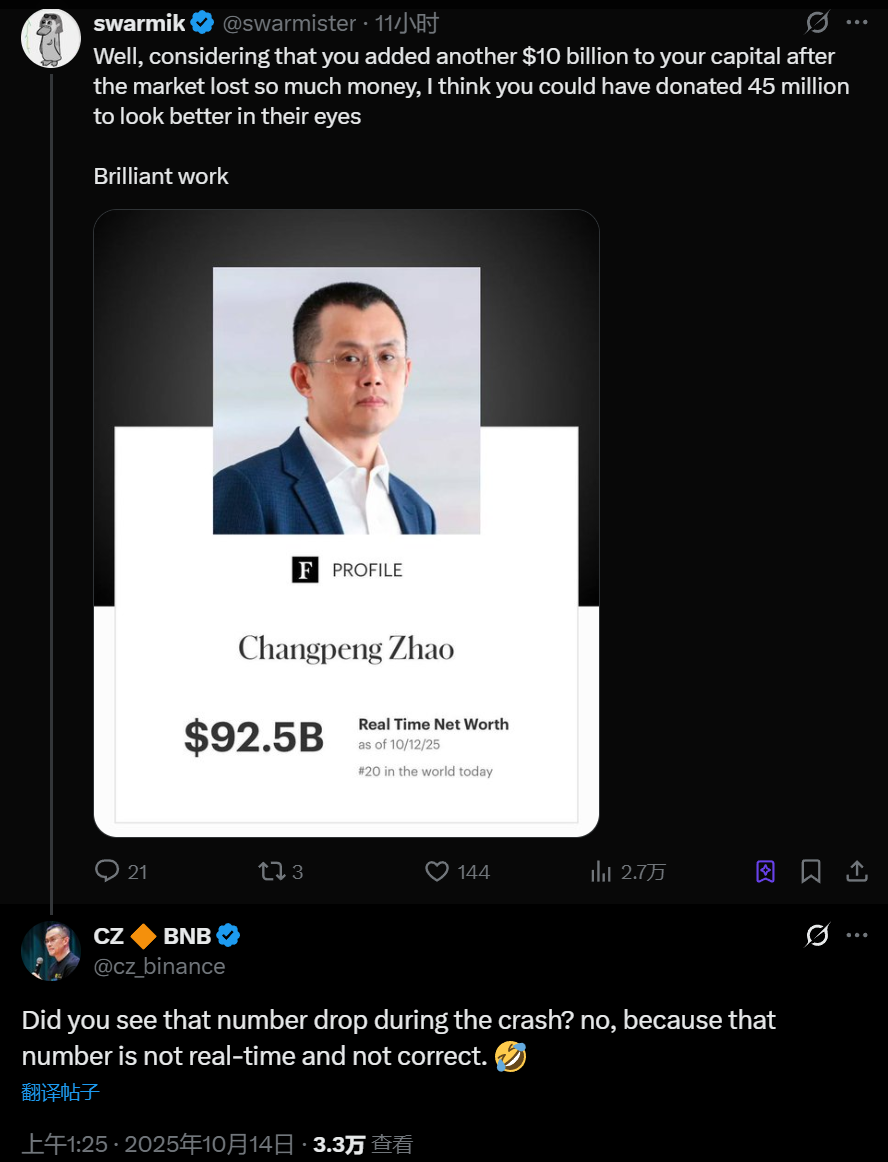Open view analytics icon showing 2.7万
Viewport: 888px width, 1162px height.
point(601,872)
